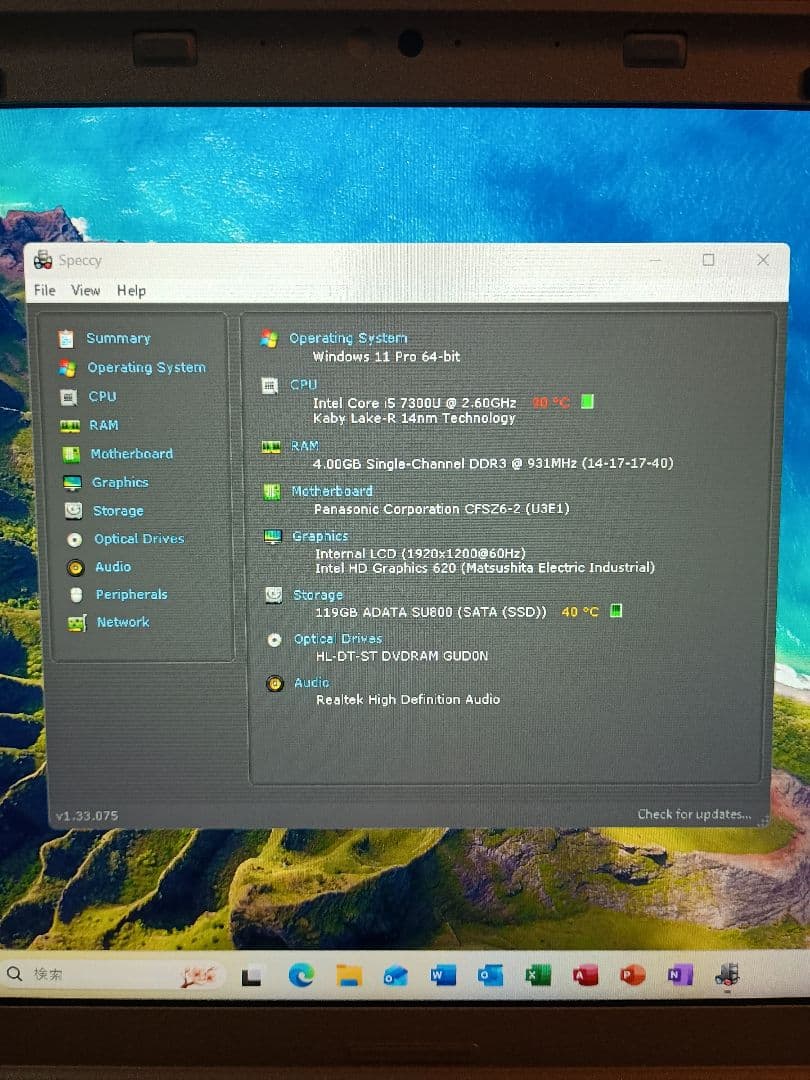This screenshot has height=1080, width=810.
Task: Click the taskbar search box
Action: [x=114, y=974]
